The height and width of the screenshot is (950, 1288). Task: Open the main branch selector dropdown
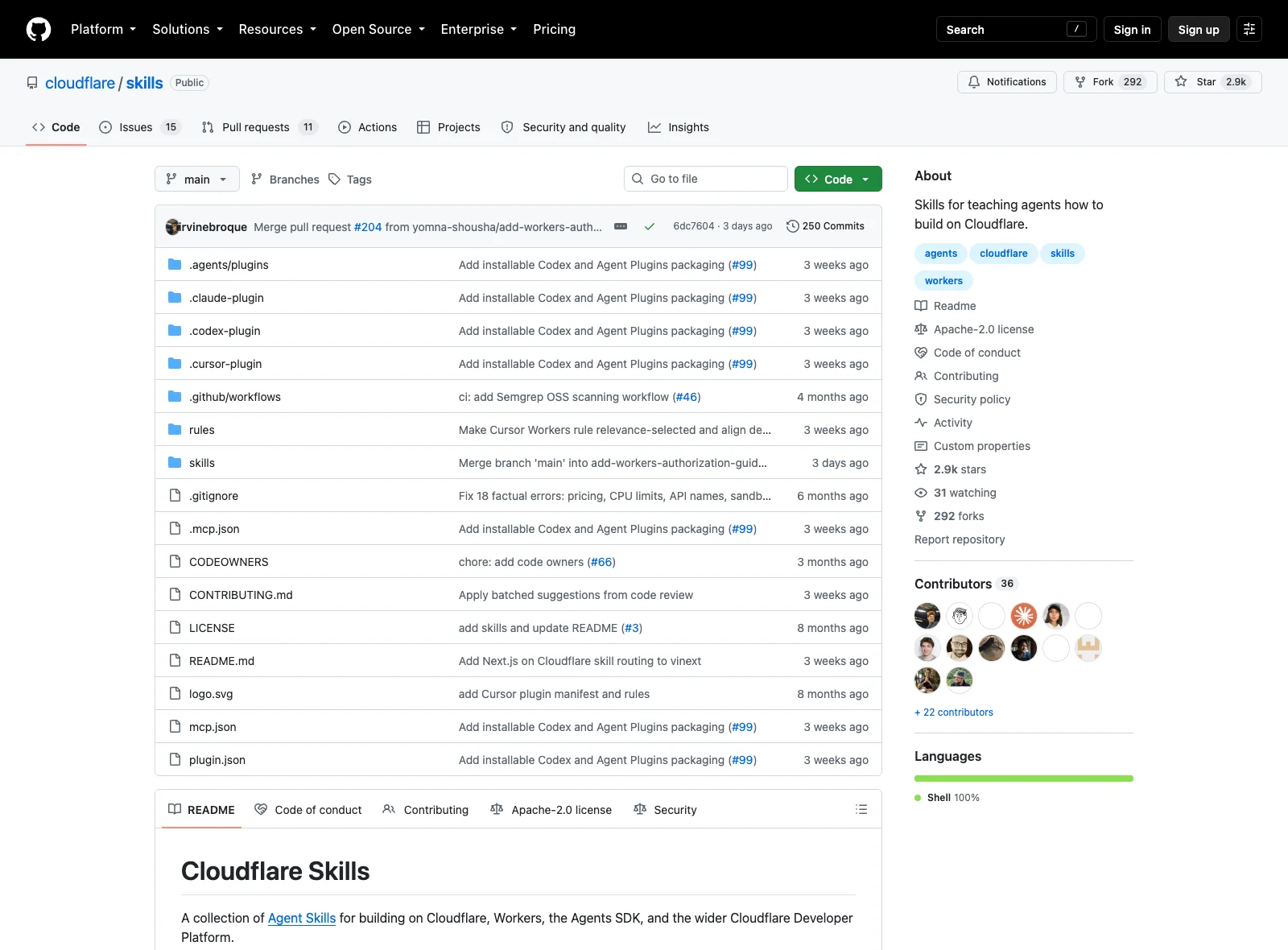click(197, 179)
